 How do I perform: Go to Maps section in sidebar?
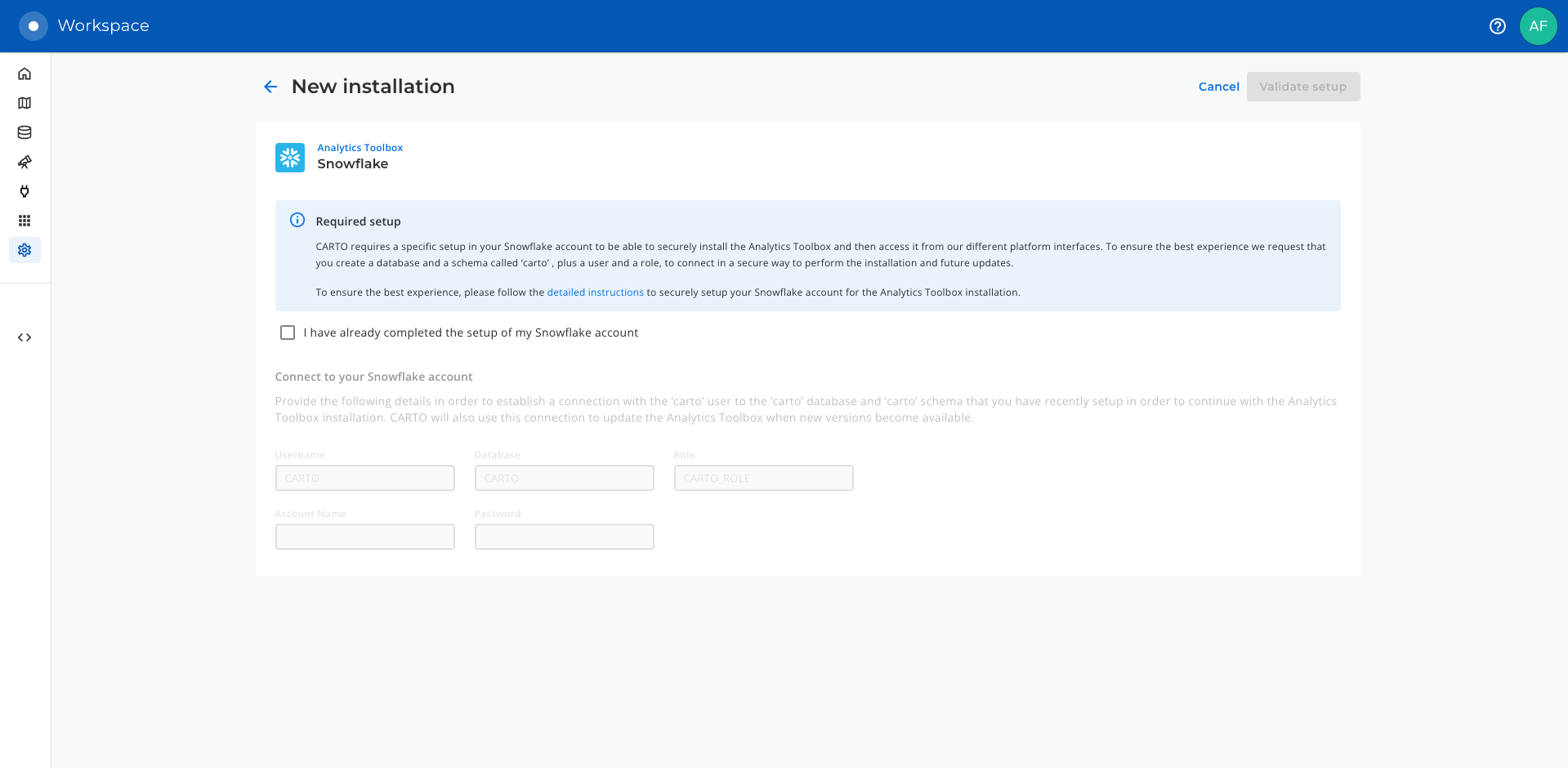tap(25, 103)
